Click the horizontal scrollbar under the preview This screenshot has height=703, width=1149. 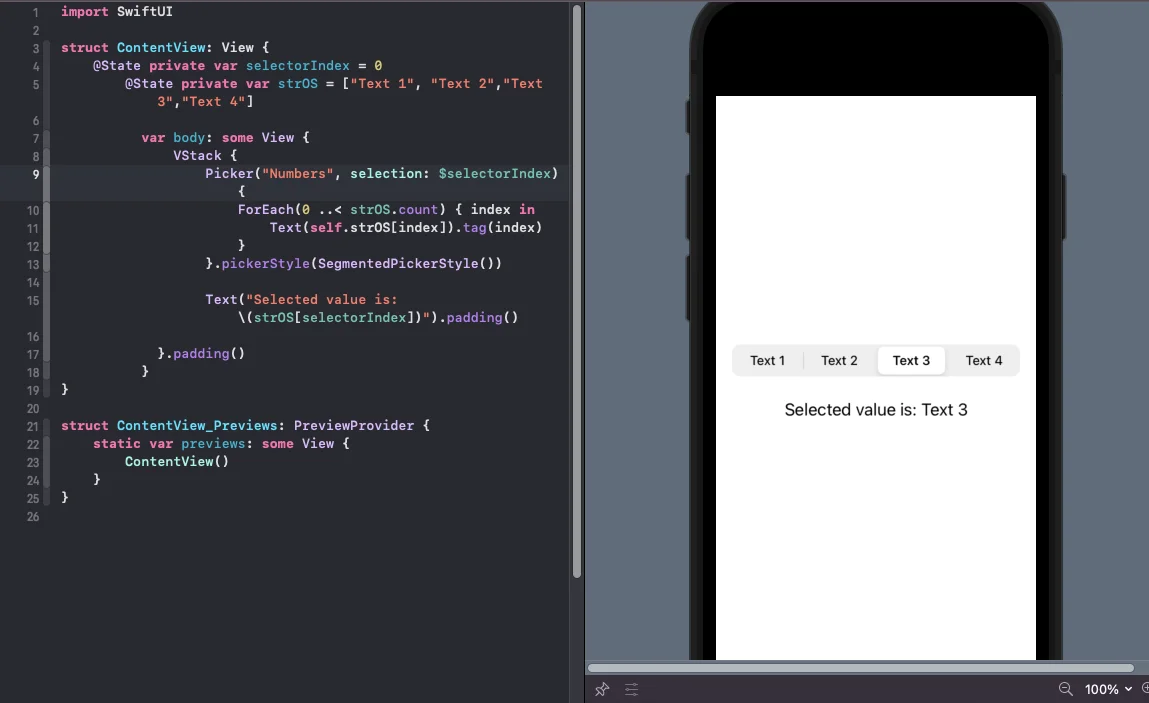click(x=860, y=668)
